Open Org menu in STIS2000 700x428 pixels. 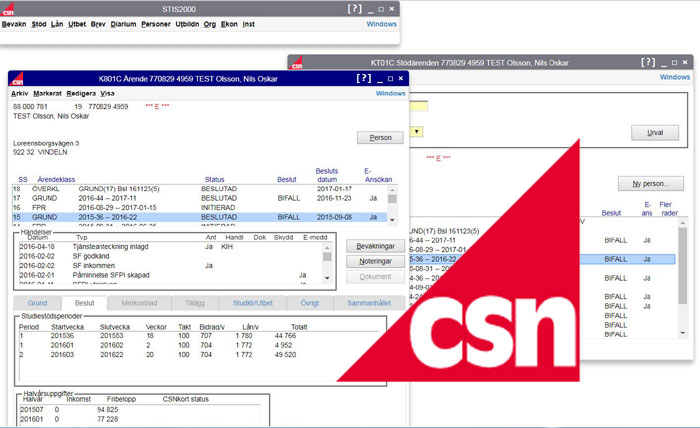coord(209,24)
